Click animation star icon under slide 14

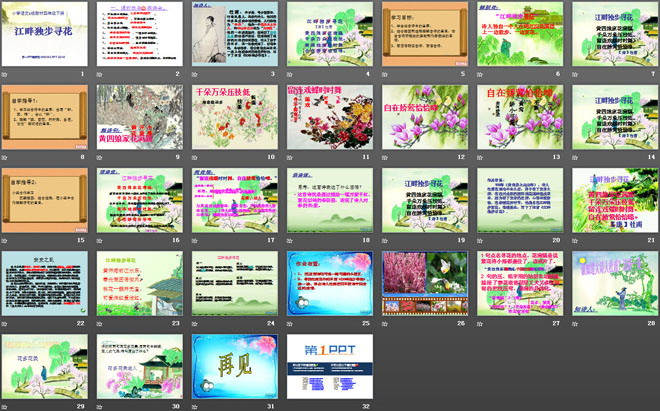pyautogui.click(x=575, y=157)
